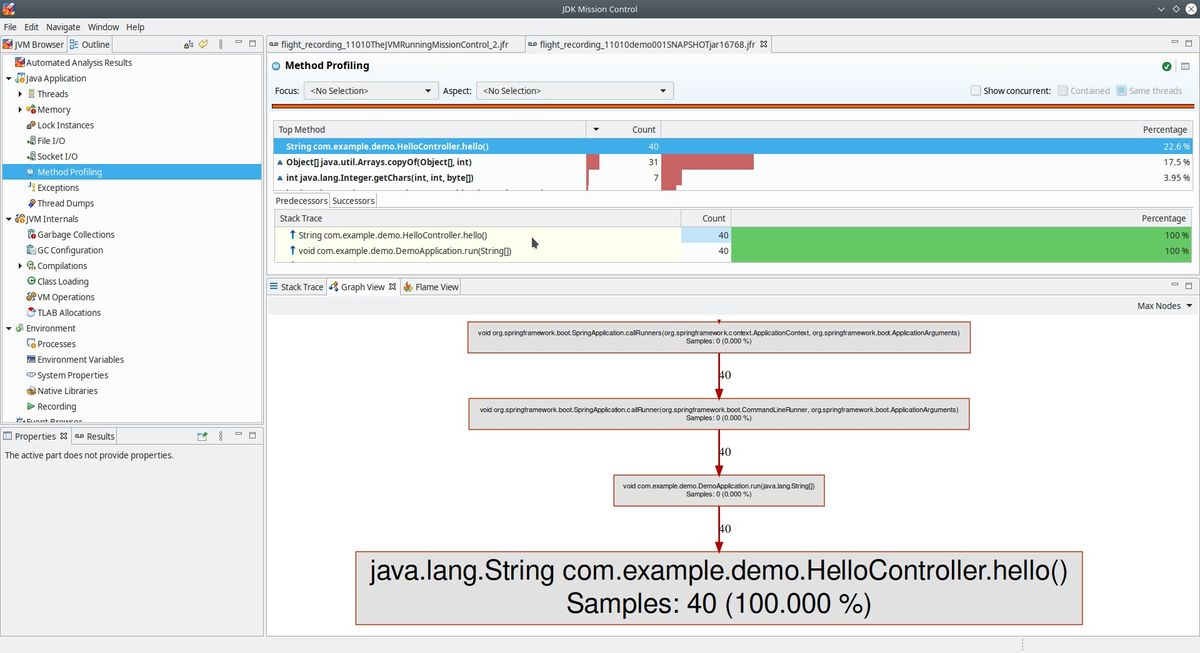
Task: Toggle the Same threads checkbox
Action: pyautogui.click(x=1121, y=90)
